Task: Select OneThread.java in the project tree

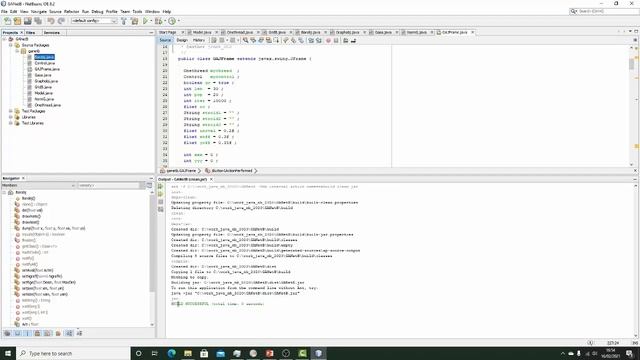Action: coord(47,105)
